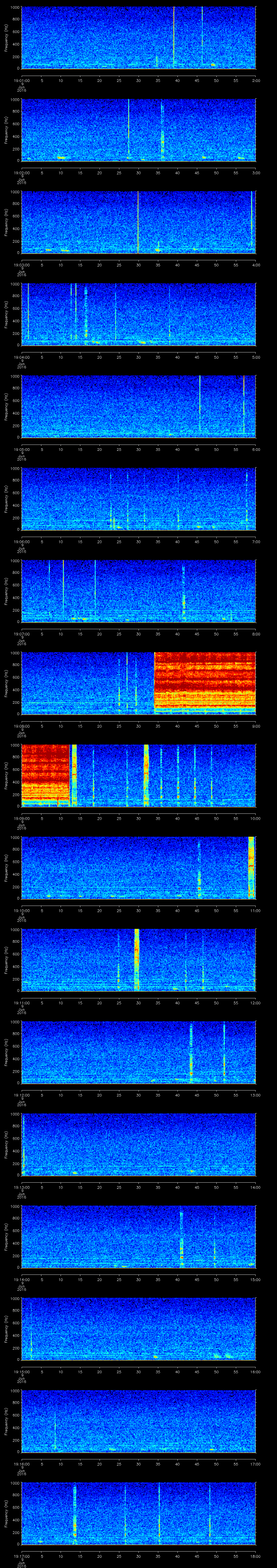Click the '11:00' end time label

[x=255, y=910]
